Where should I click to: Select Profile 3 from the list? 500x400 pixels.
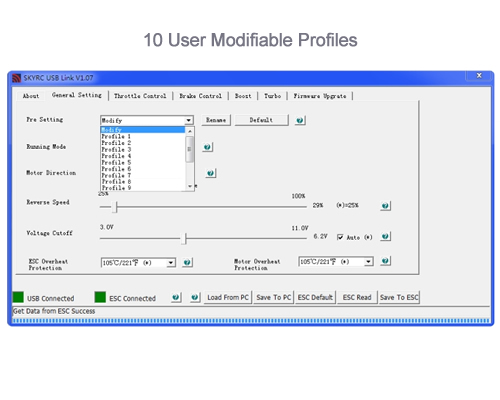tap(143, 149)
